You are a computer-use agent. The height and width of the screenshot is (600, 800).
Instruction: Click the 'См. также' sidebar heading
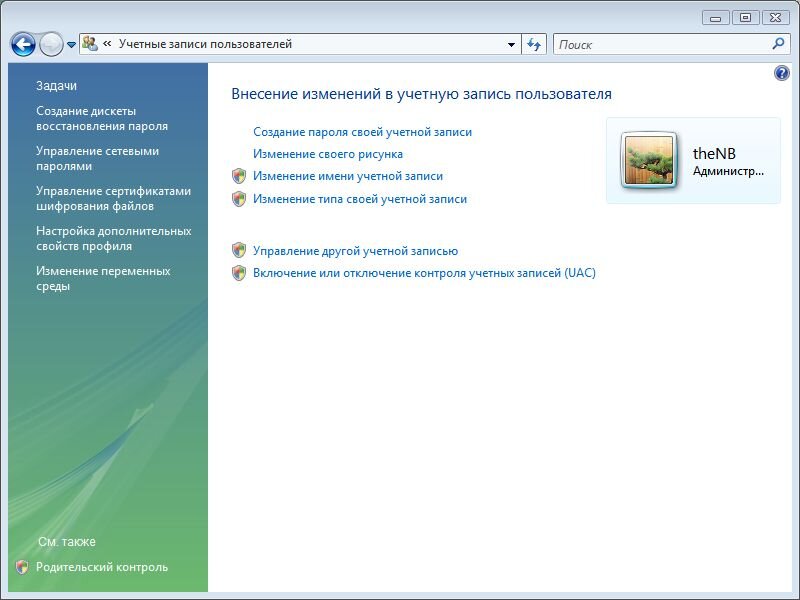[67, 542]
